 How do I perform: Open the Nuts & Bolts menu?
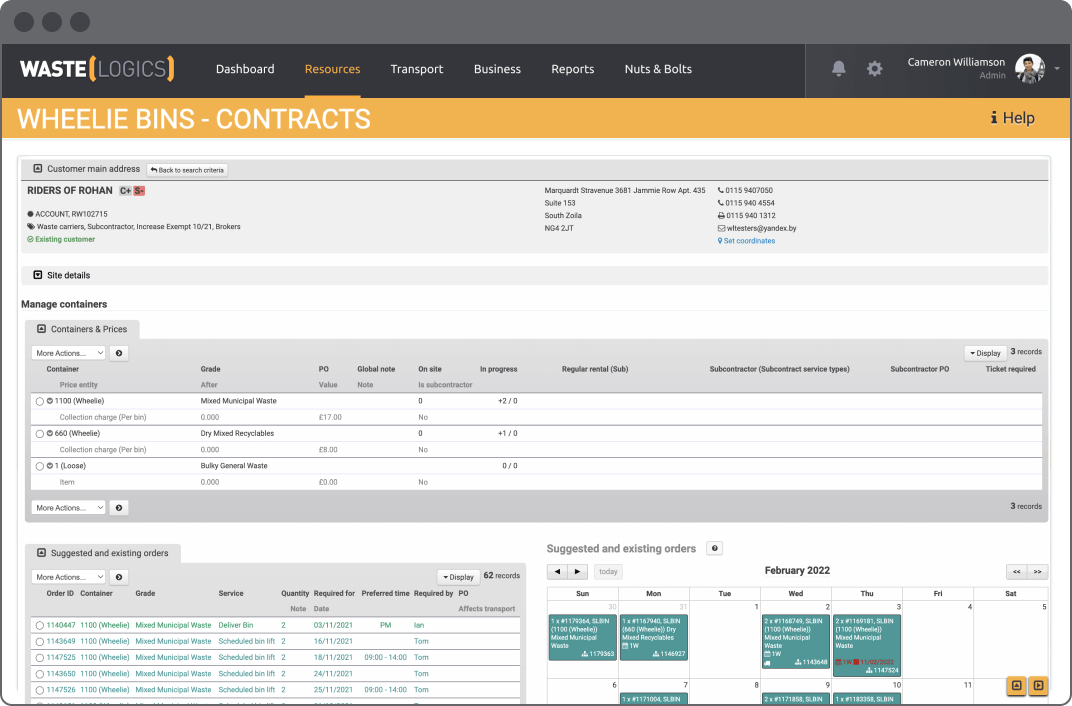point(658,69)
